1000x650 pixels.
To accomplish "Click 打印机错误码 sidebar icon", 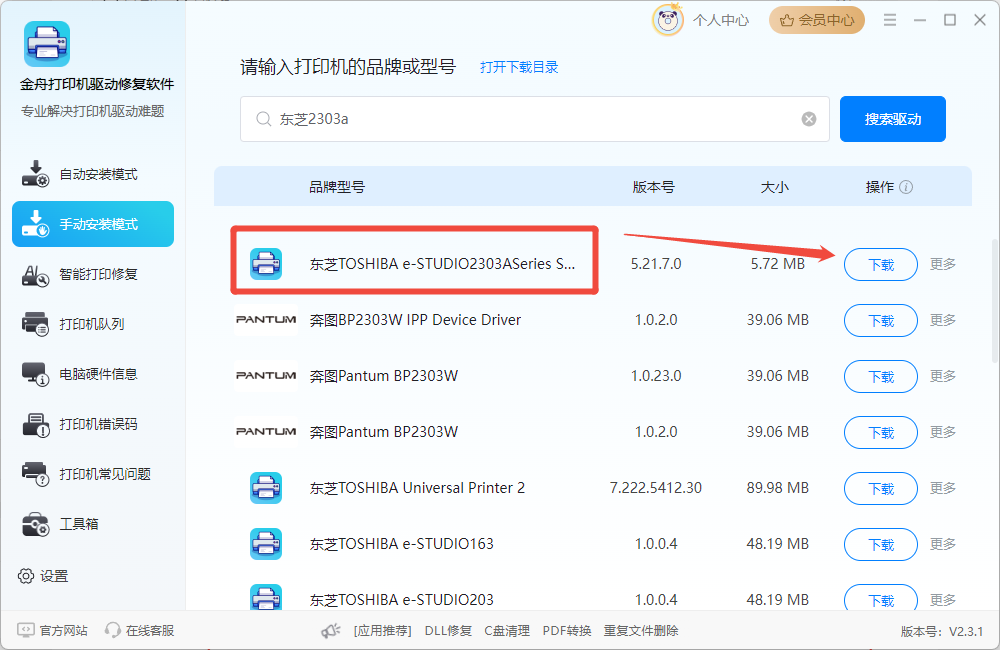I will (x=35, y=424).
